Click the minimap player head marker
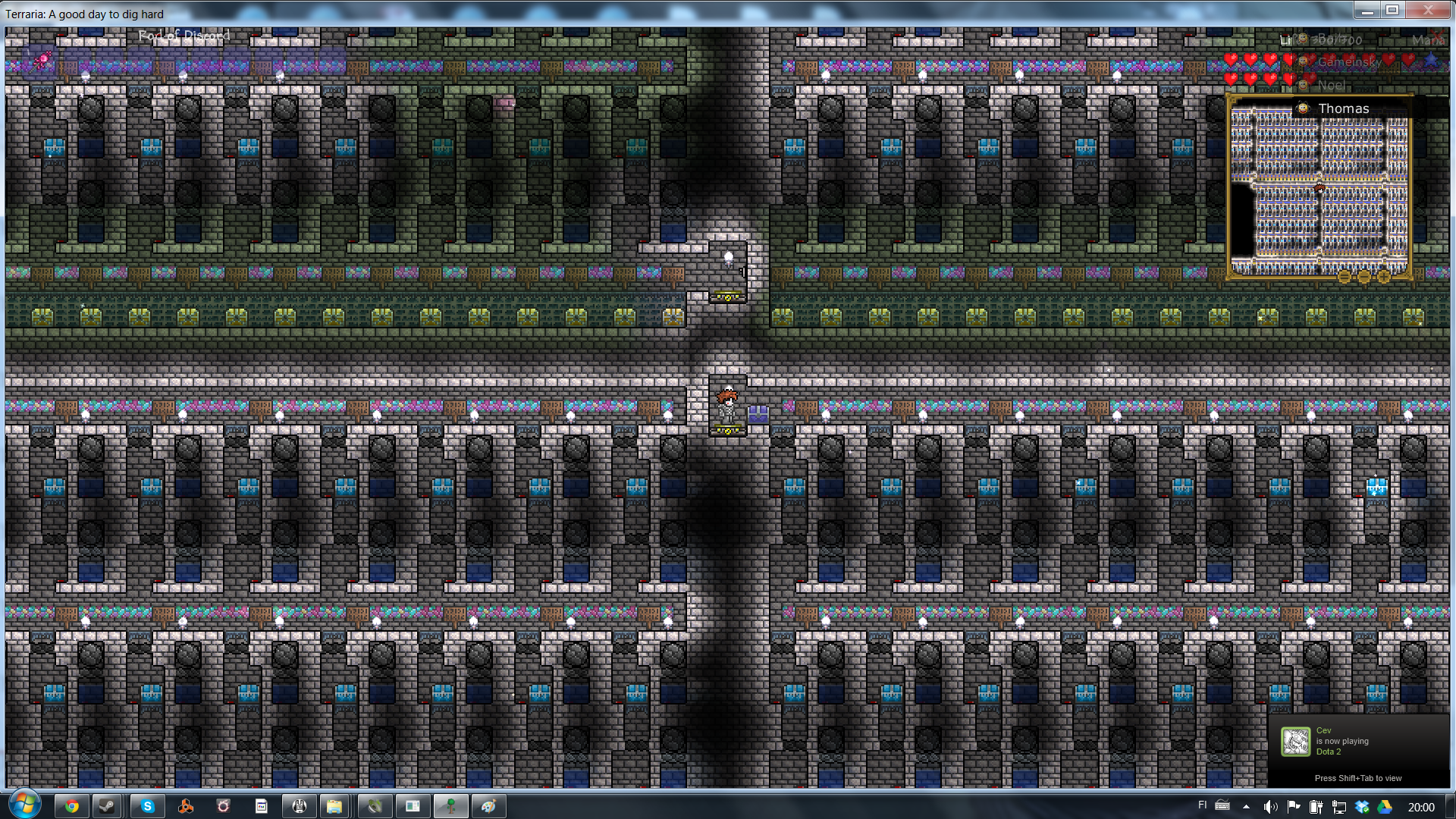 pos(1319,188)
